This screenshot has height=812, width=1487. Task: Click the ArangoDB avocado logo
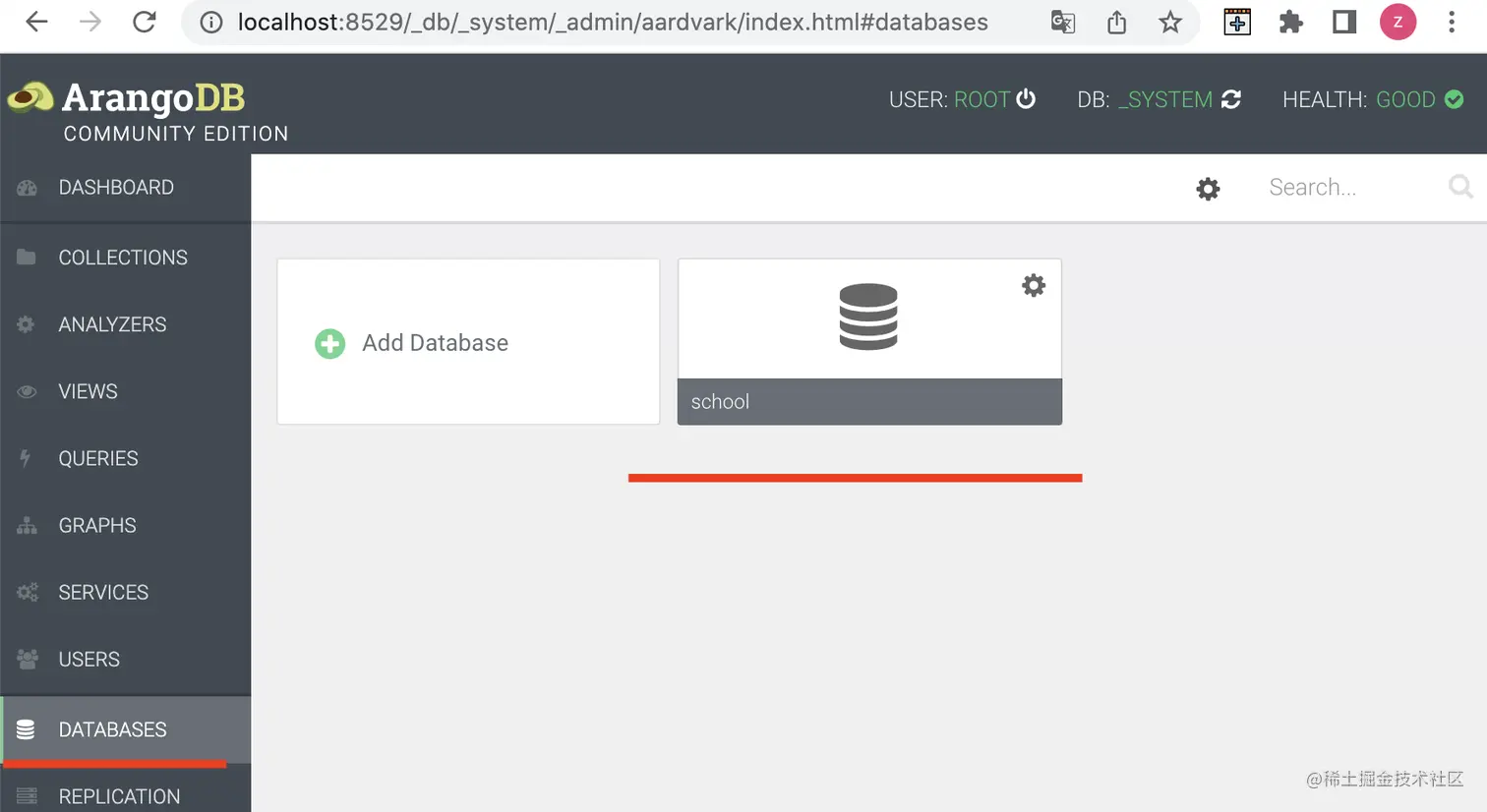coord(30,97)
